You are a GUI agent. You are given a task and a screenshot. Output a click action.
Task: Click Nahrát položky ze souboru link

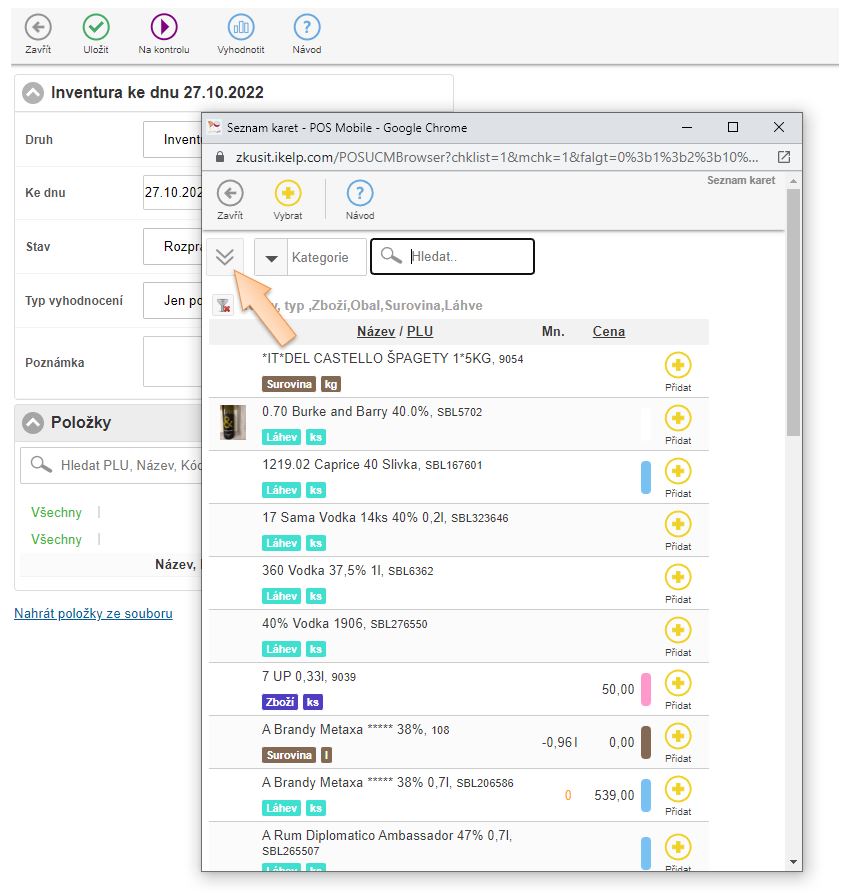tap(93, 614)
